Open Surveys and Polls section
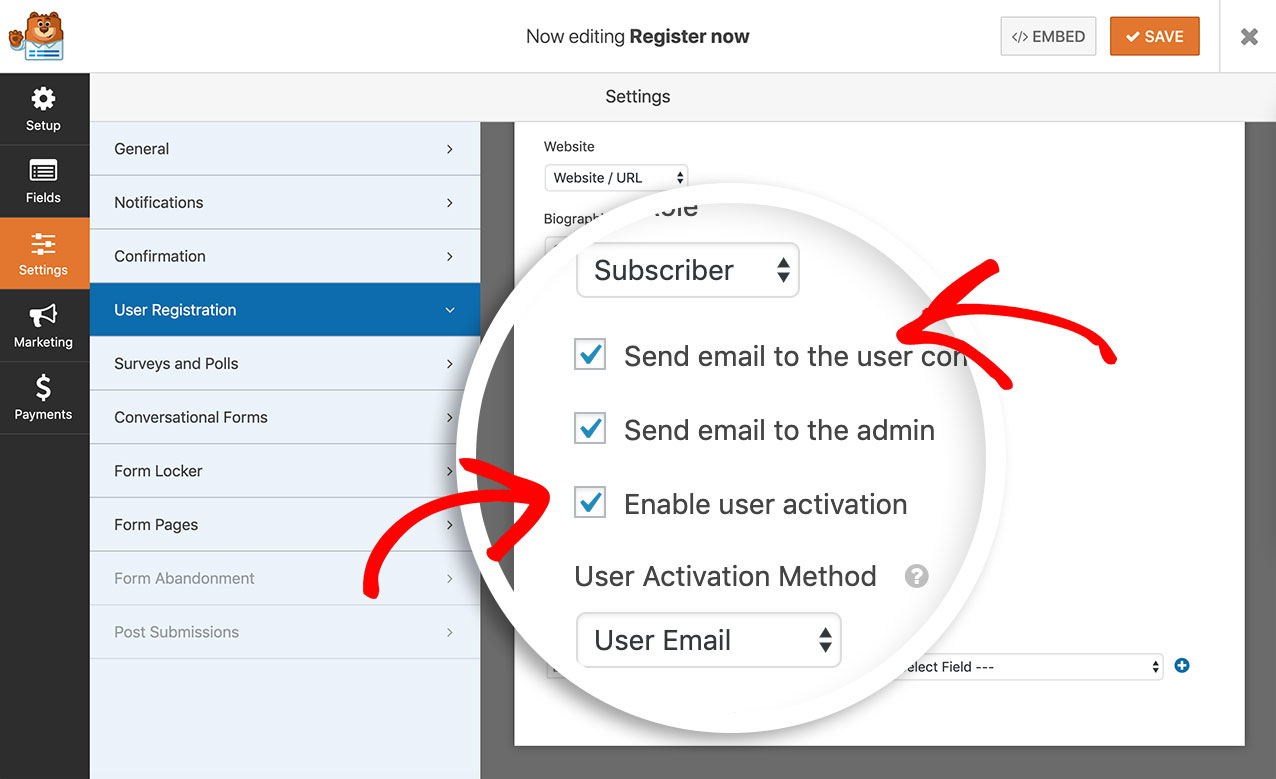The image size is (1276, 779). click(285, 364)
